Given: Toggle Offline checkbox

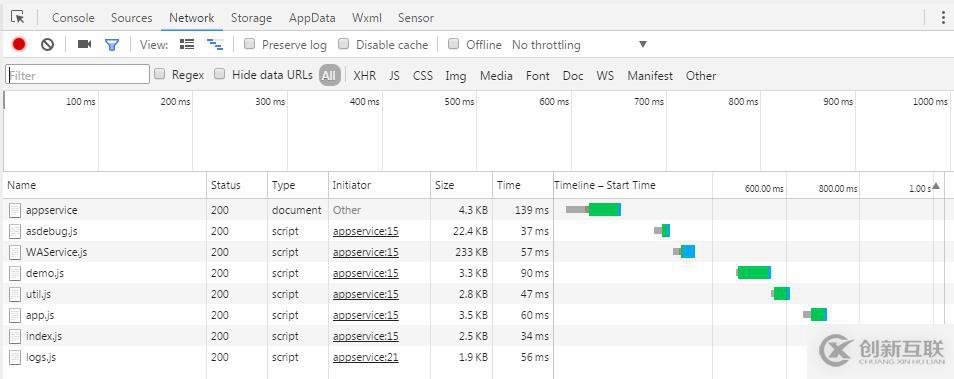Looking at the screenshot, I should pyautogui.click(x=453, y=44).
